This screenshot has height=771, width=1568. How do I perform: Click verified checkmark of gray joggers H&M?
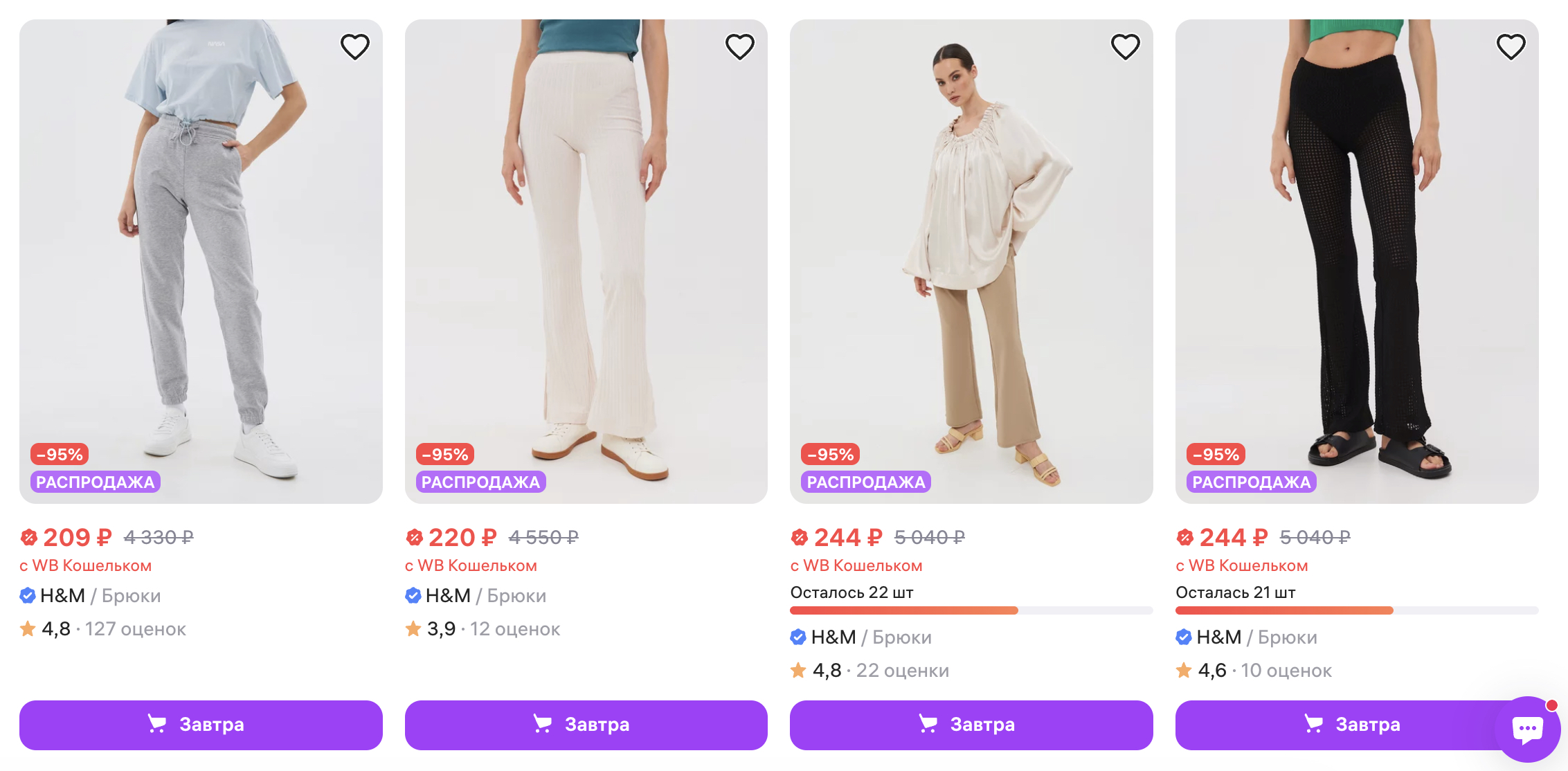tap(28, 595)
